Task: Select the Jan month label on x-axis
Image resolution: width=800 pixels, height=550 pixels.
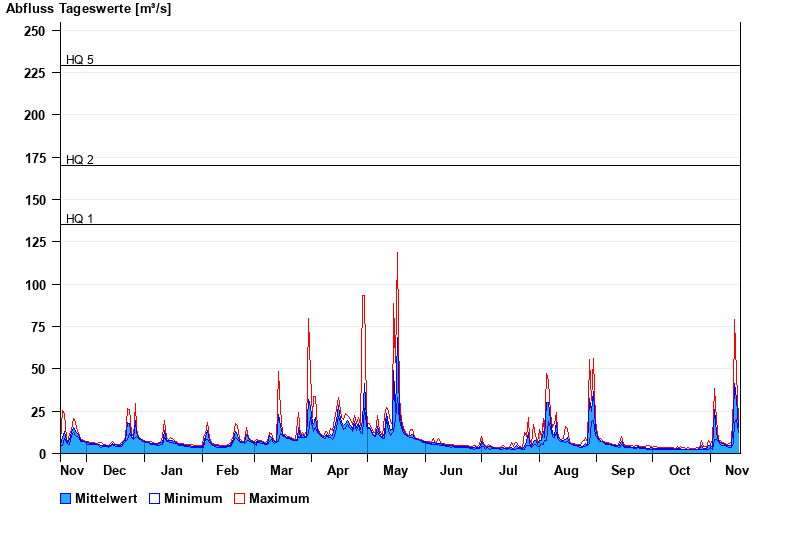Action: click(172, 470)
